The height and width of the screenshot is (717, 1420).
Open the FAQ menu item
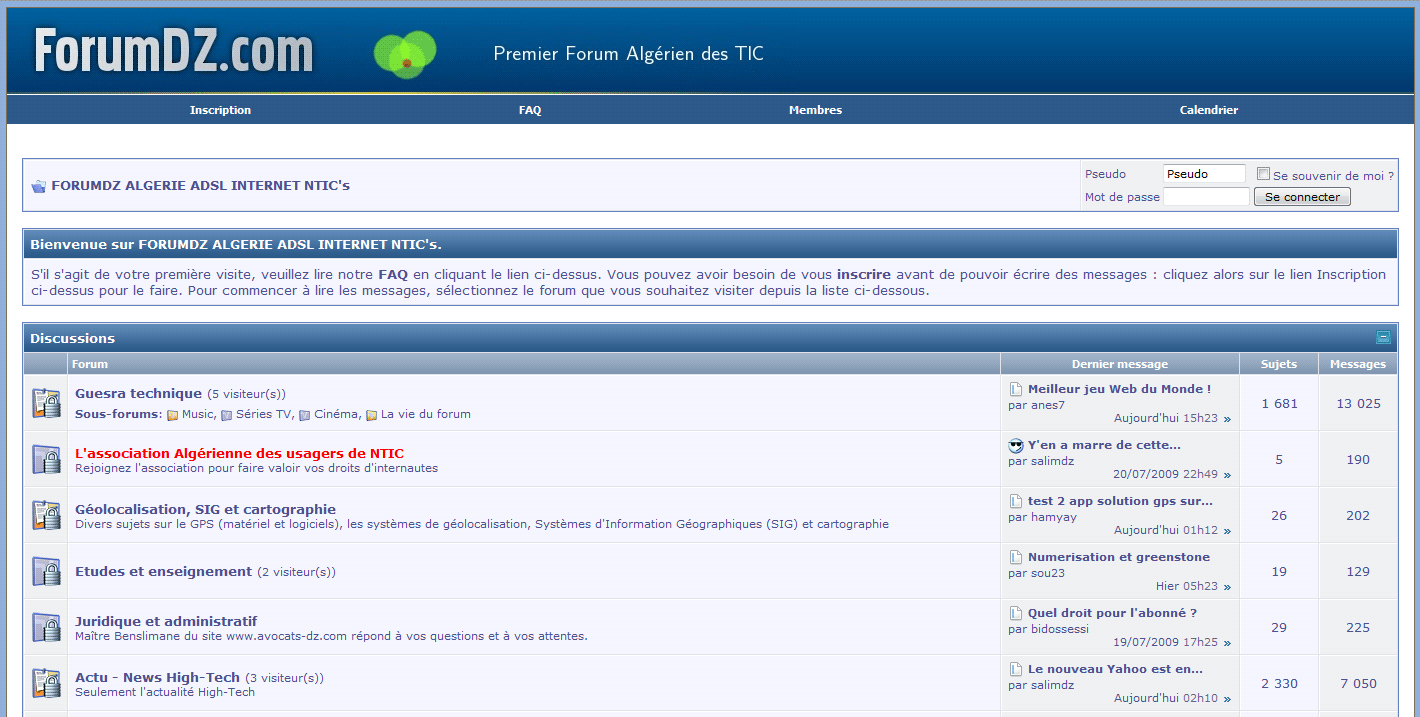(530, 110)
